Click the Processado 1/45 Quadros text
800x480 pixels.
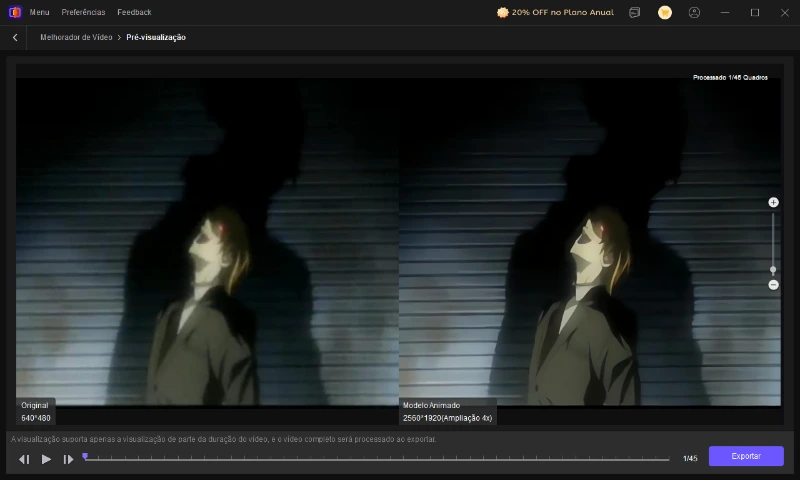point(730,78)
